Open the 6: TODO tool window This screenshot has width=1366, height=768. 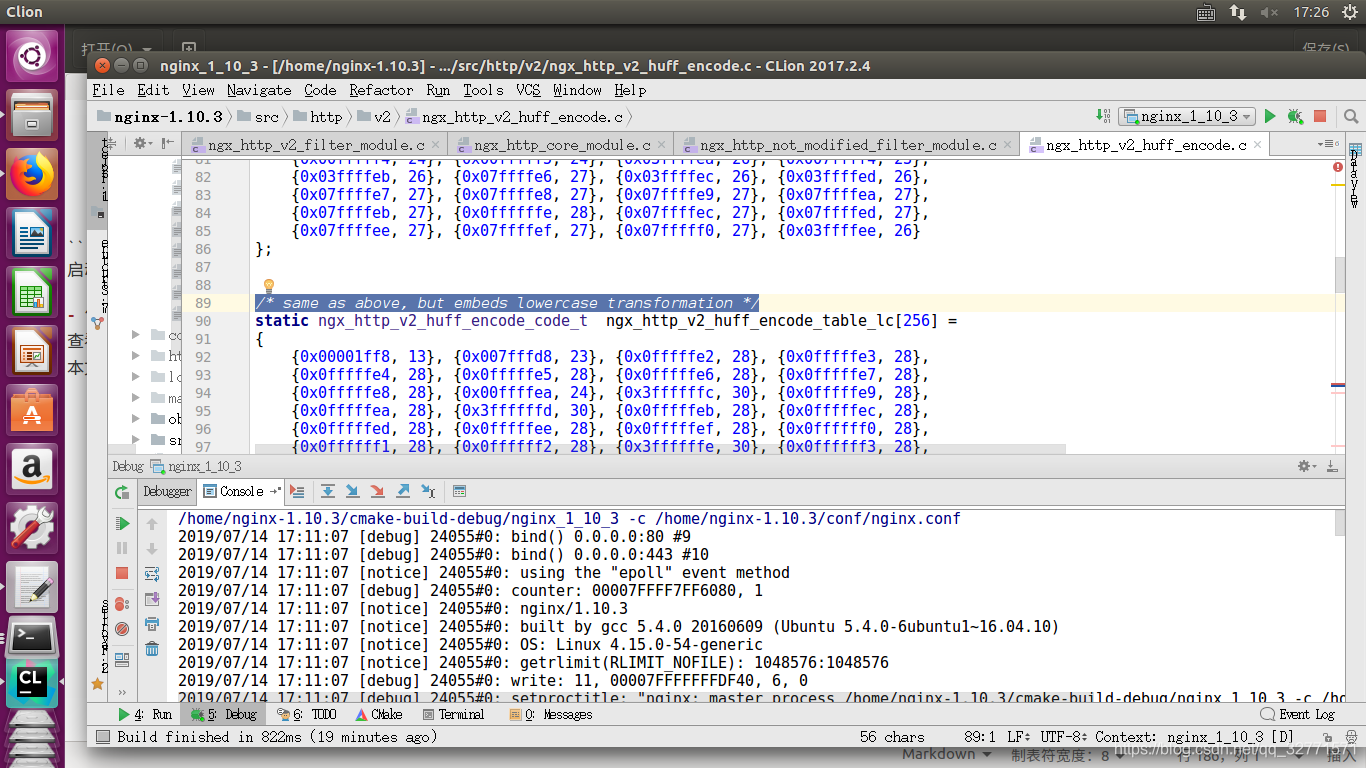coord(307,715)
